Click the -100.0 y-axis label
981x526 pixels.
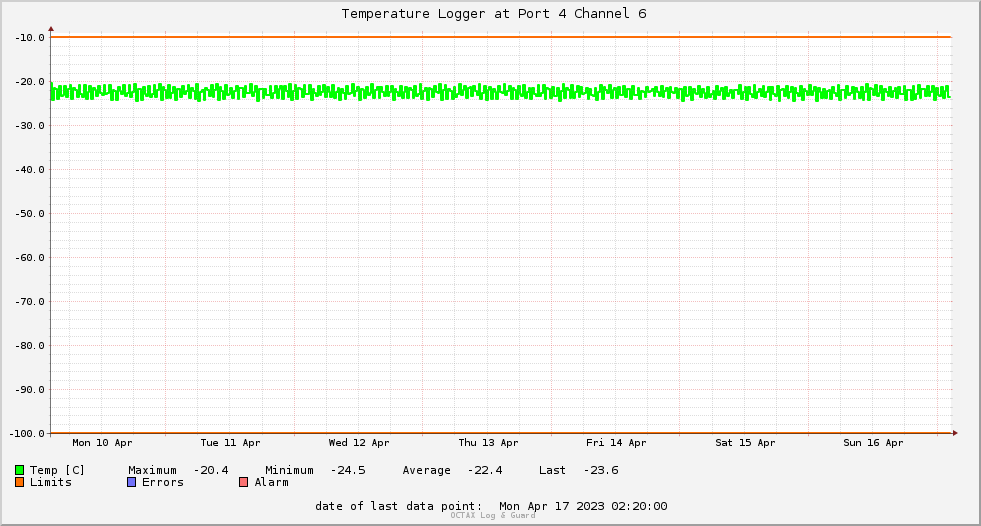[27, 433]
